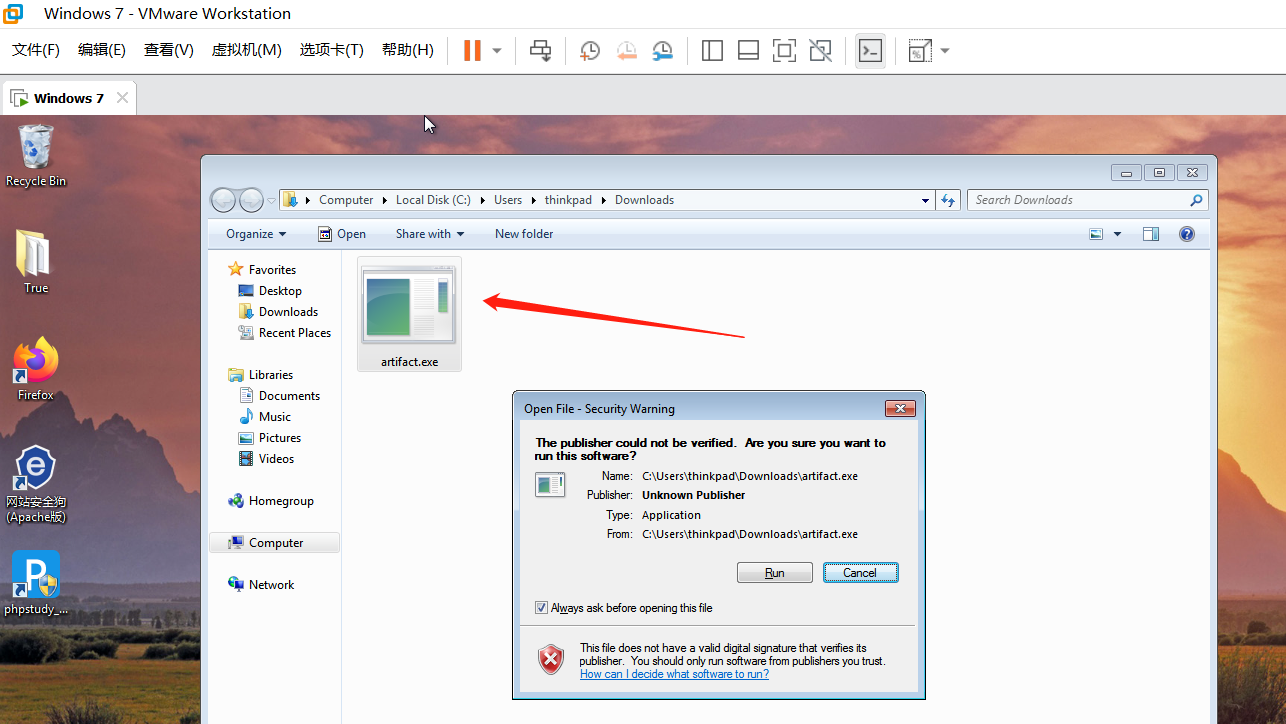1286x724 pixels.
Task: Select the phpstudy desktop shortcut
Action: point(36,583)
